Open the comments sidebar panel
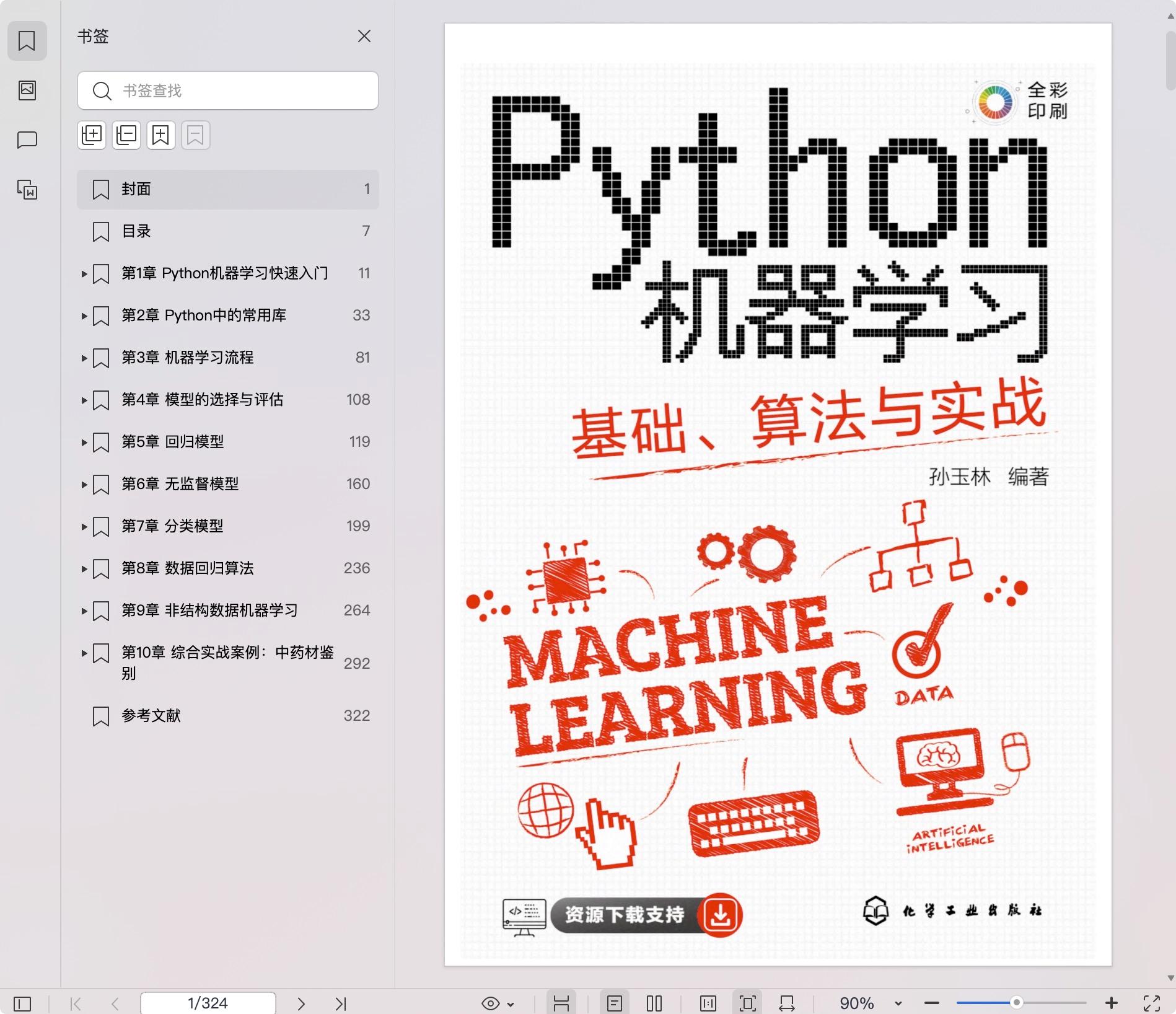The height and width of the screenshot is (1014, 1176). pyautogui.click(x=27, y=140)
